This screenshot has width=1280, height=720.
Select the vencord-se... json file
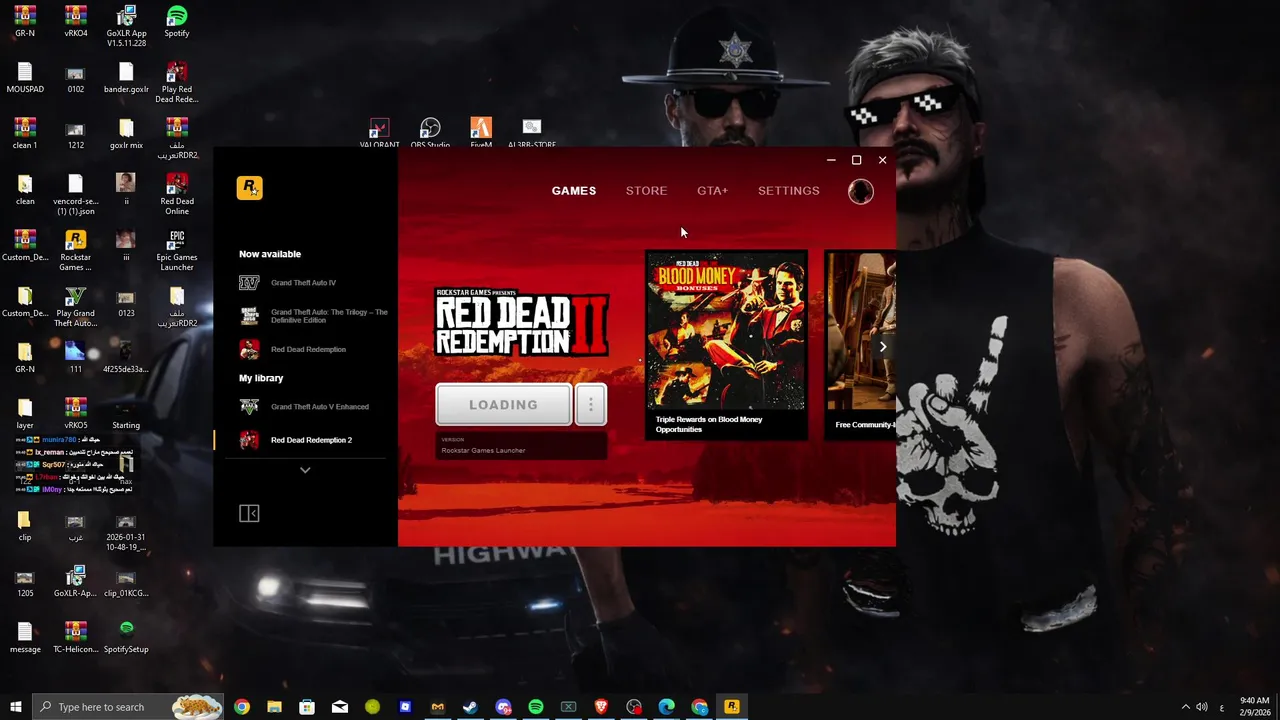[75, 195]
